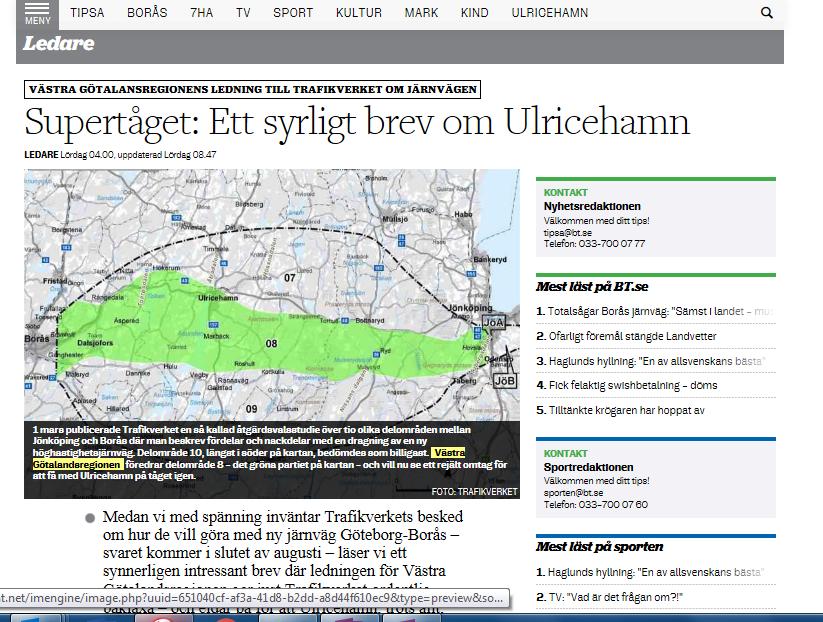Click the Ledare section heading
The width and height of the screenshot is (823, 622).
click(59, 44)
